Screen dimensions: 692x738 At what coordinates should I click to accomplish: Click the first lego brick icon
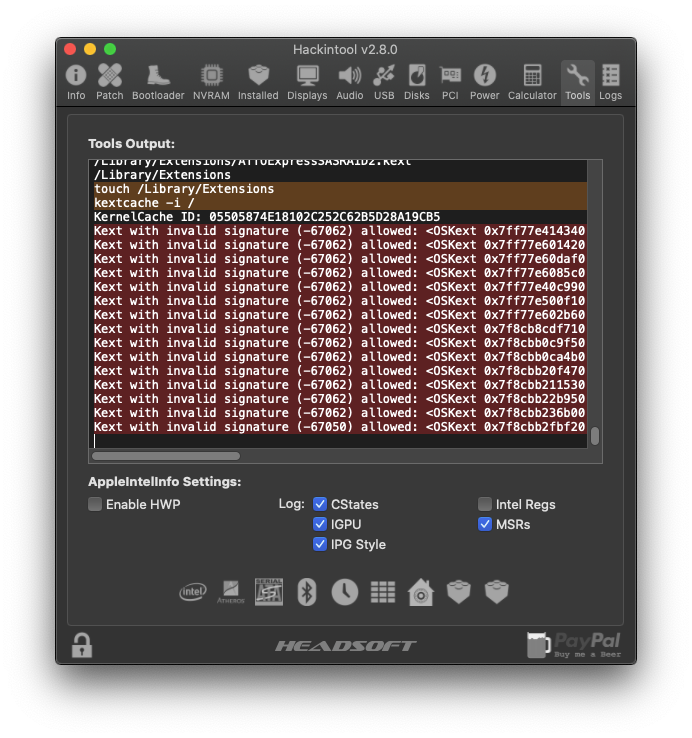tap(459, 592)
